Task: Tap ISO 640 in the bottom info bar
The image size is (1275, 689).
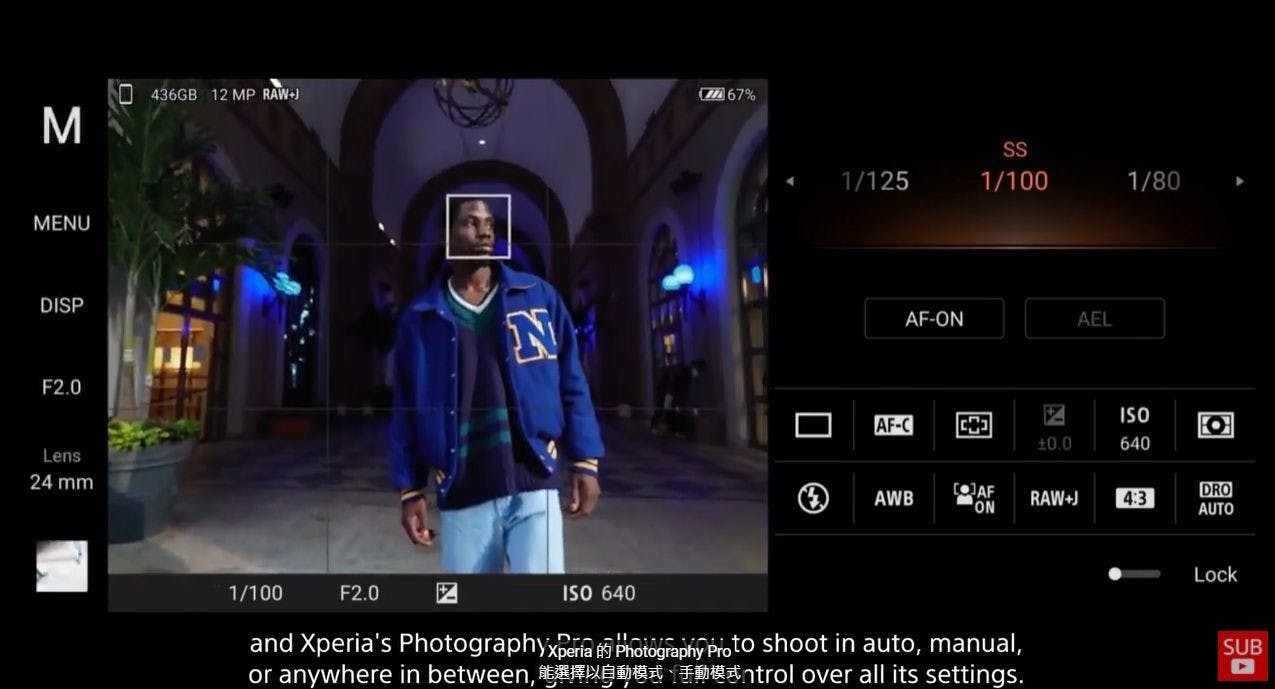Action: 598,593
